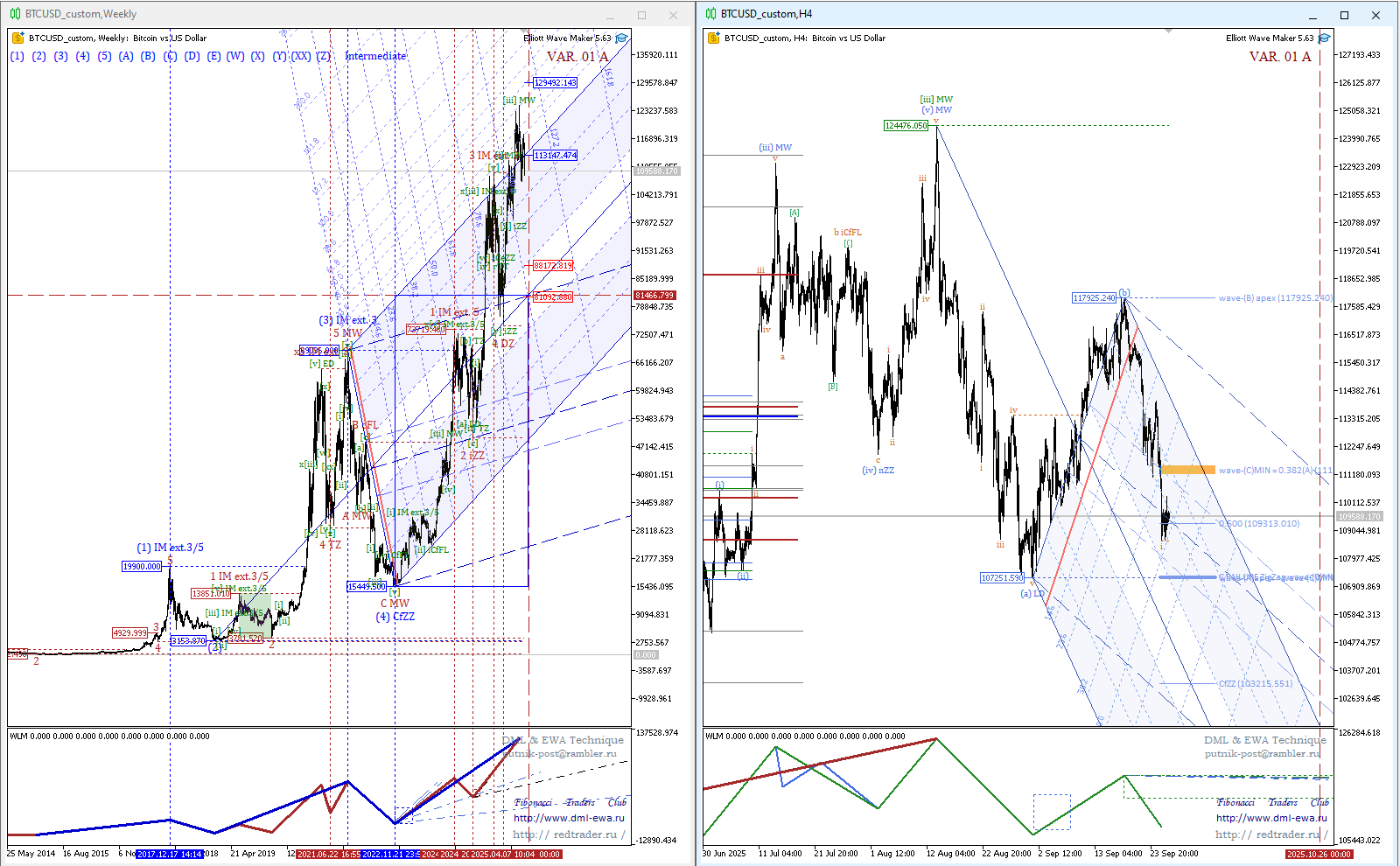Click the candlestick icon in Weekly window title

click(x=15, y=14)
